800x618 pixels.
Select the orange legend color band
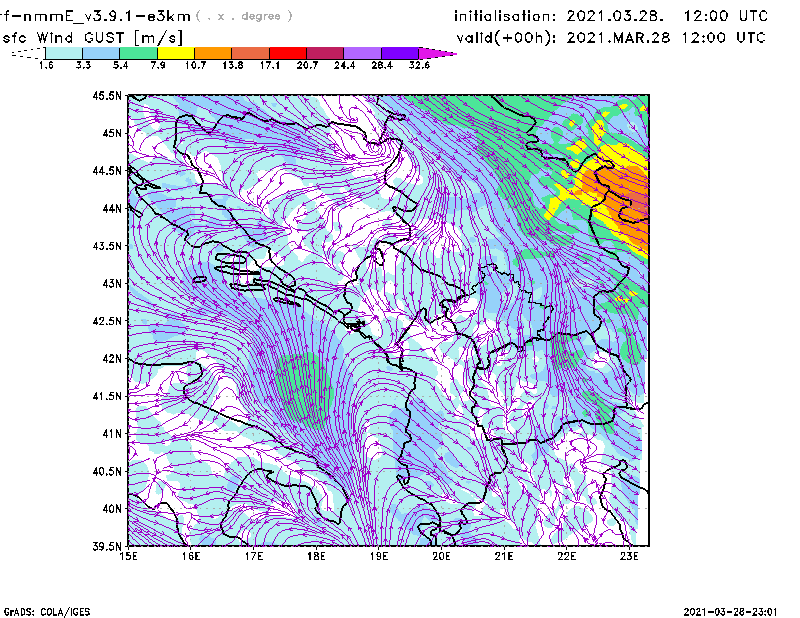(212, 53)
